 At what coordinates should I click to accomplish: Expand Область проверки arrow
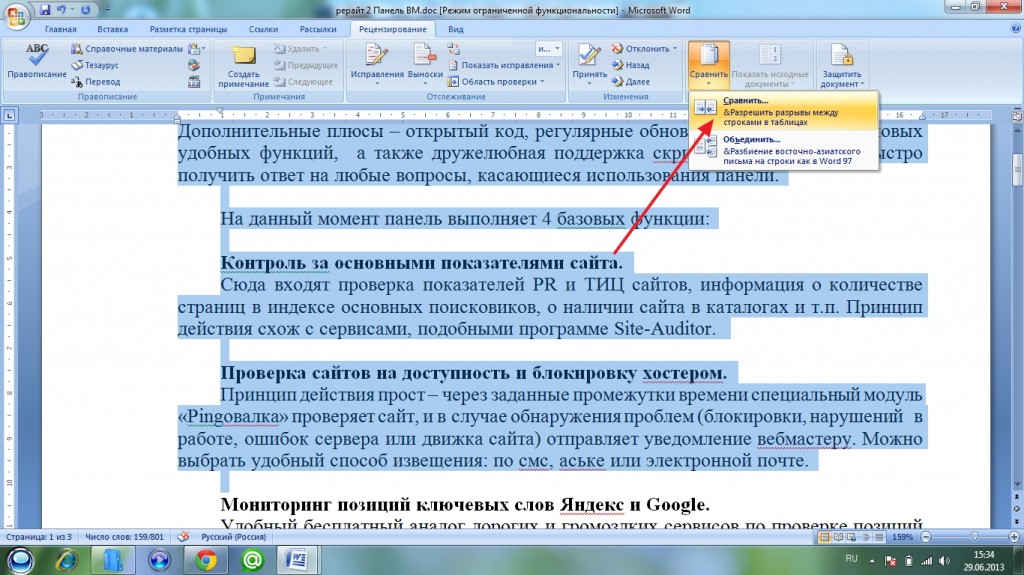click(x=543, y=82)
